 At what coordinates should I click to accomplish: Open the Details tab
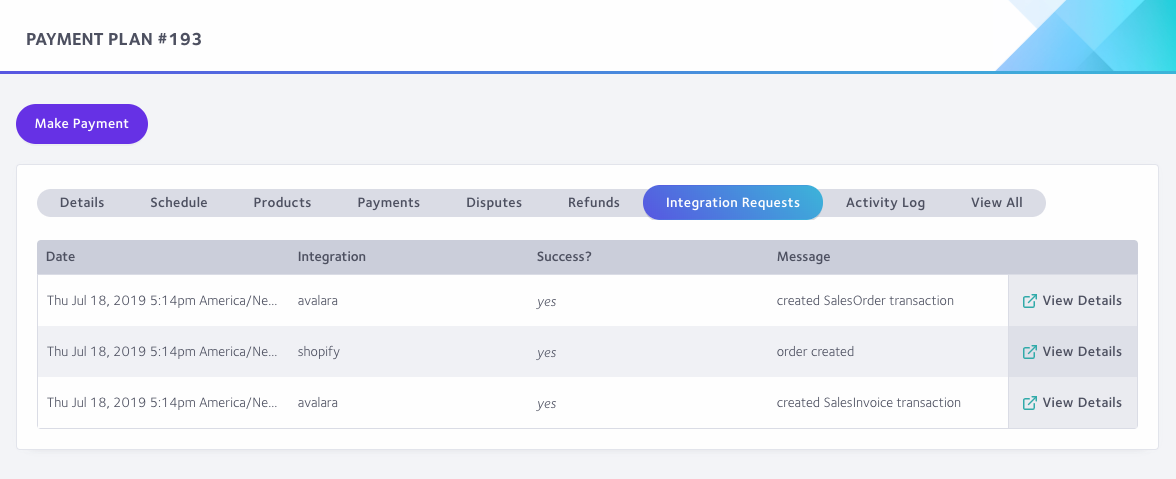pyautogui.click(x=82, y=202)
